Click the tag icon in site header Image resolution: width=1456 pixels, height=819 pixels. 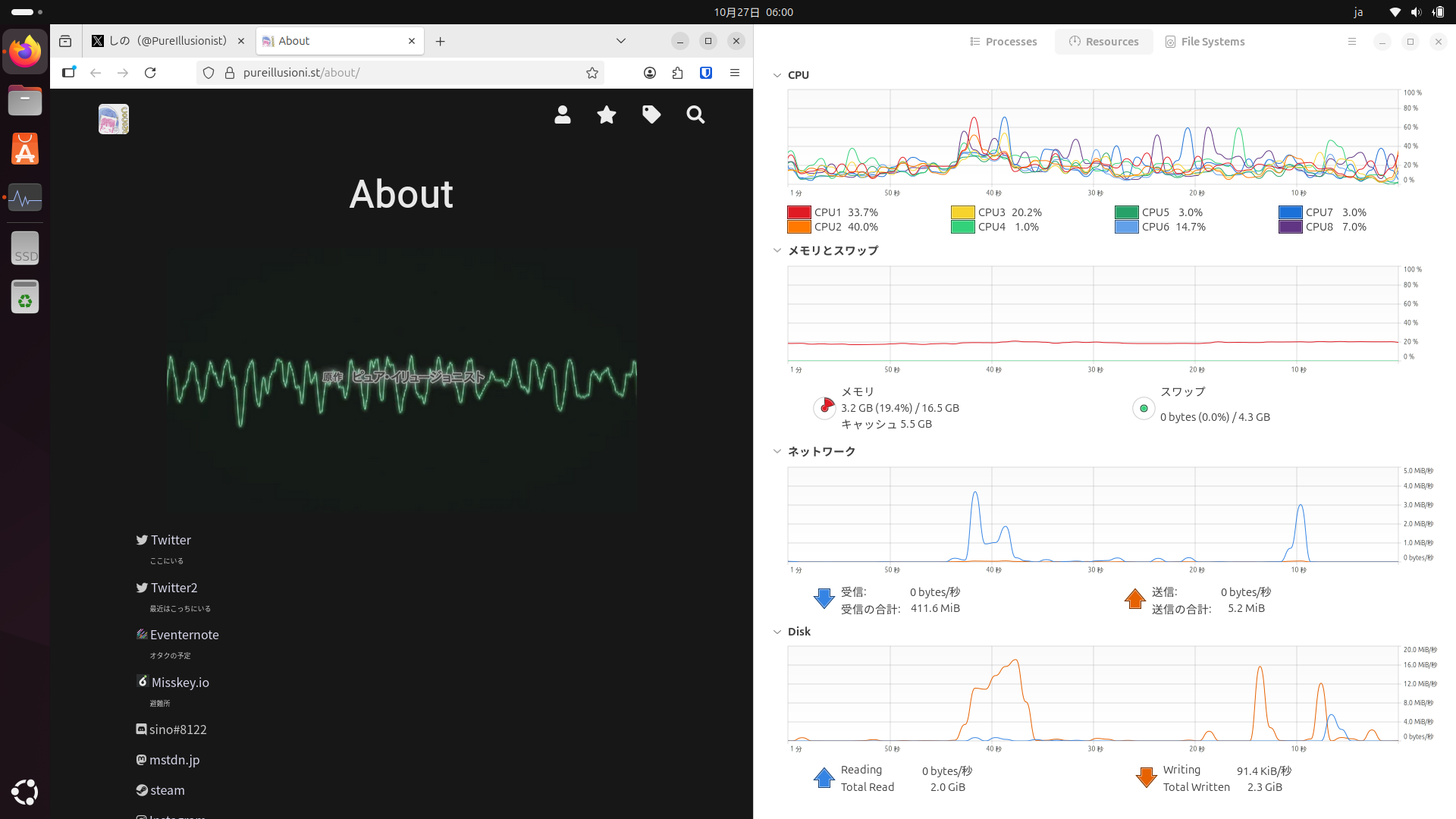pyautogui.click(x=651, y=115)
